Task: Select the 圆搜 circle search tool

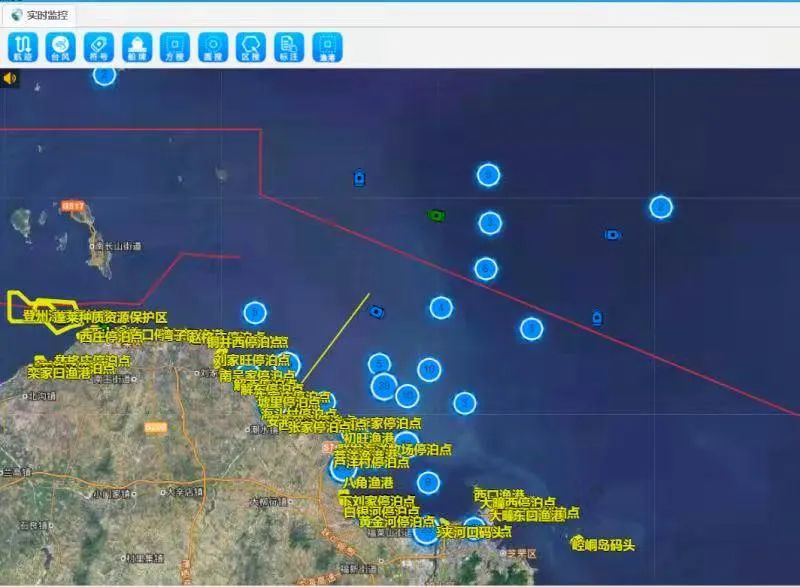Action: pyautogui.click(x=213, y=47)
